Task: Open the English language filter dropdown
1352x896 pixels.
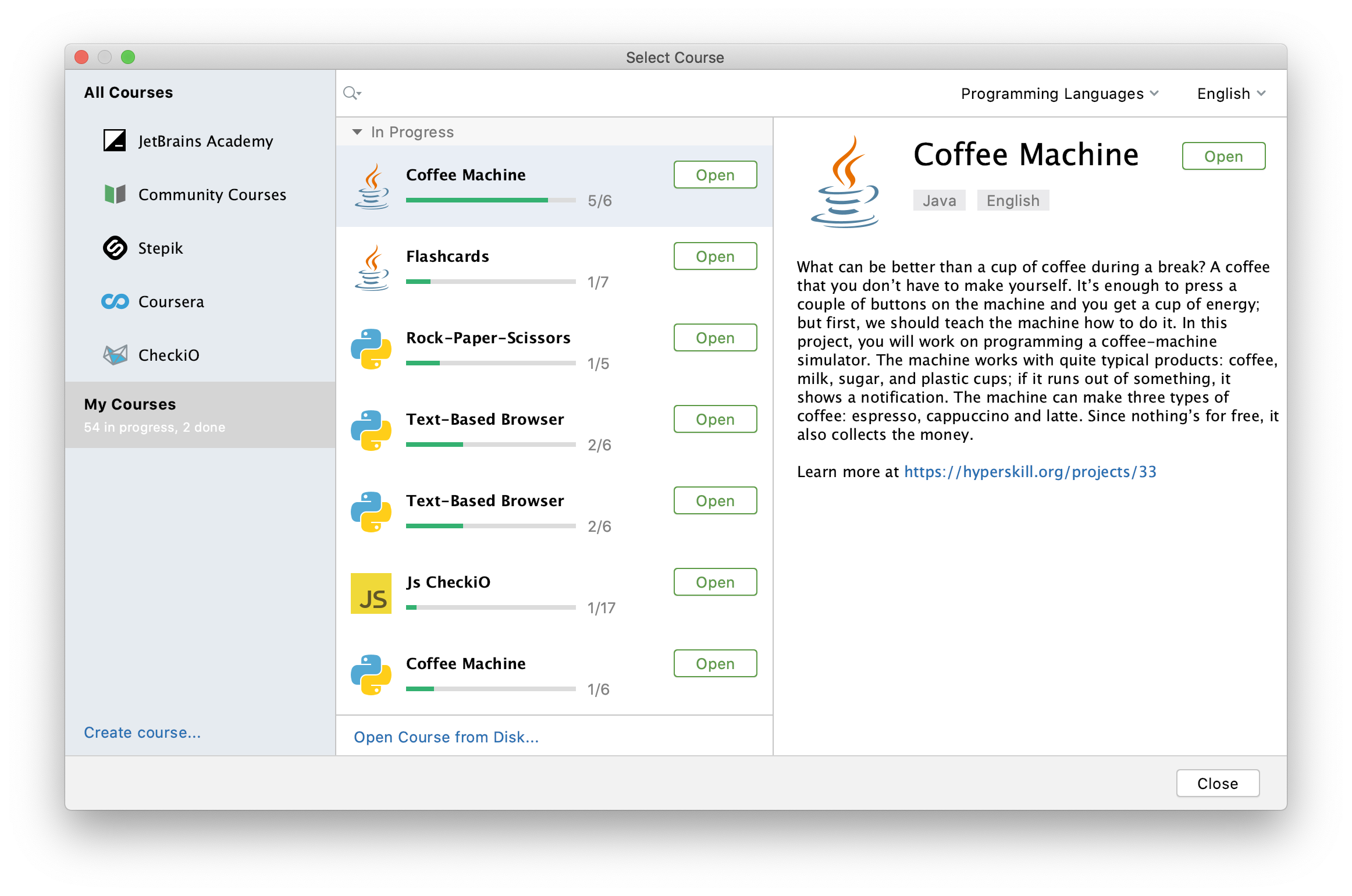Action: pos(1231,94)
